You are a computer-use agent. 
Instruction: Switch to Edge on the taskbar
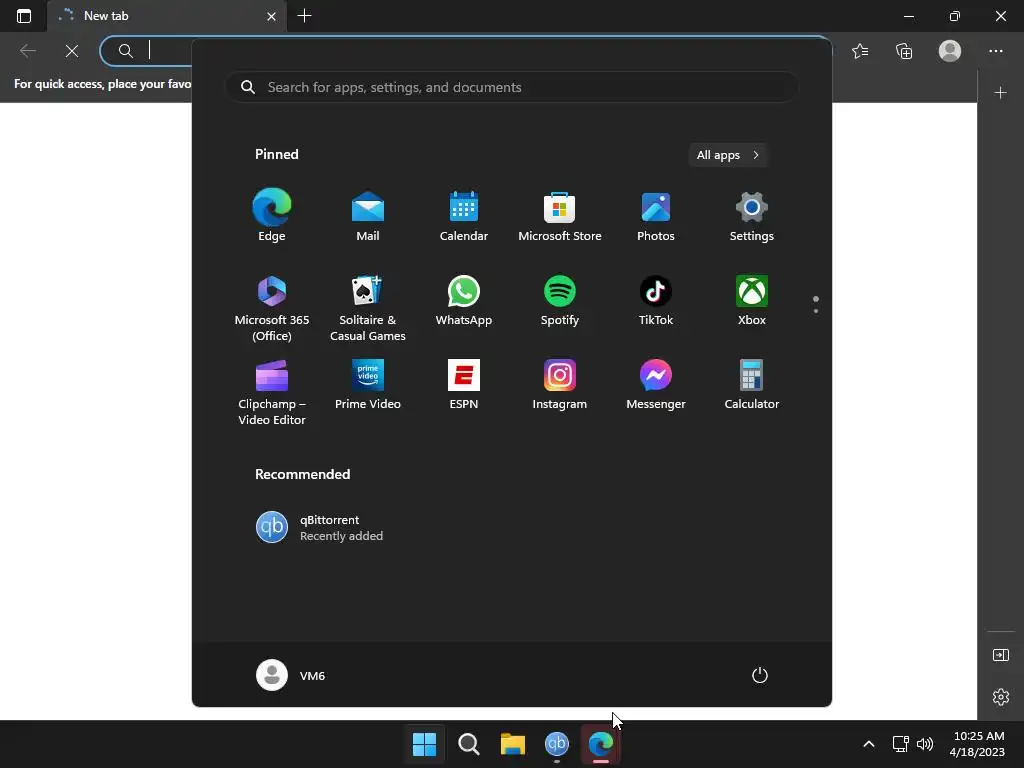(x=601, y=744)
